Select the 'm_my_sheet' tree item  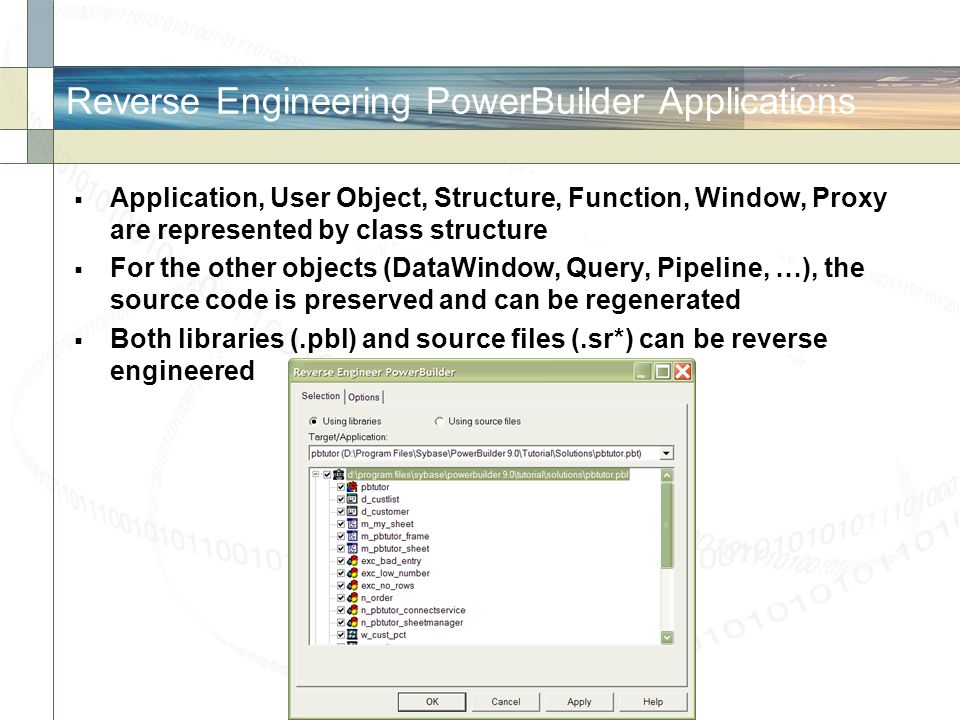pyautogui.click(x=387, y=524)
